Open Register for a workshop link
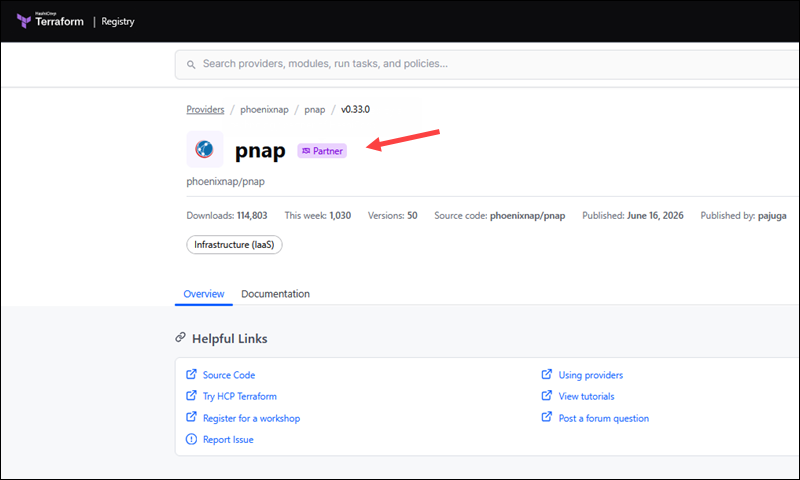 [252, 418]
